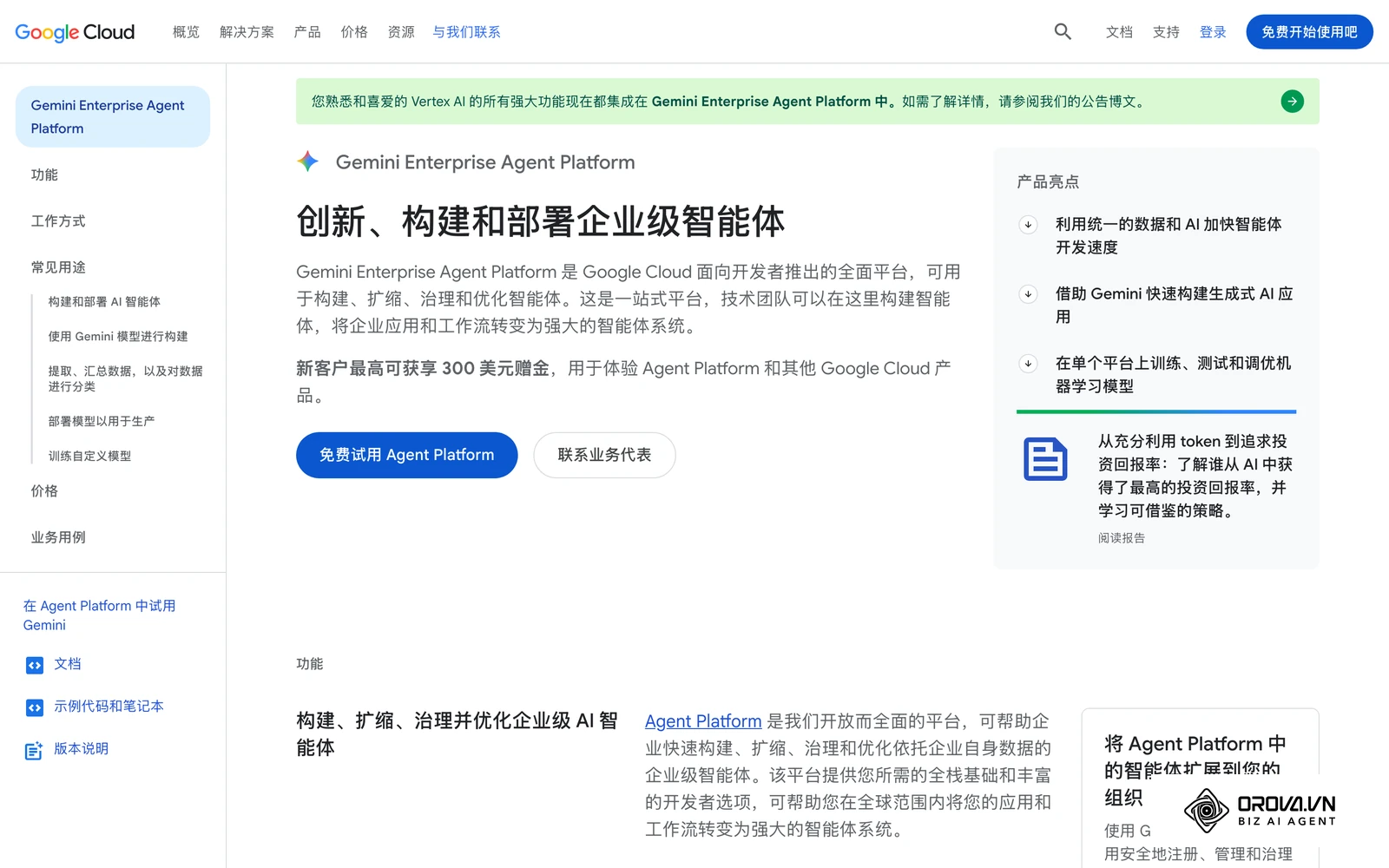The image size is (1389, 868).
Task: Click the 联系业务代表 button
Action: [604, 455]
